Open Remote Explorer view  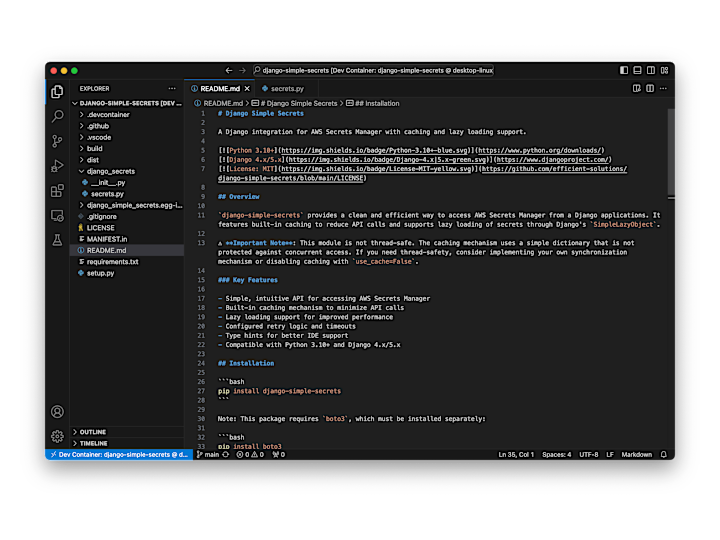(57, 215)
